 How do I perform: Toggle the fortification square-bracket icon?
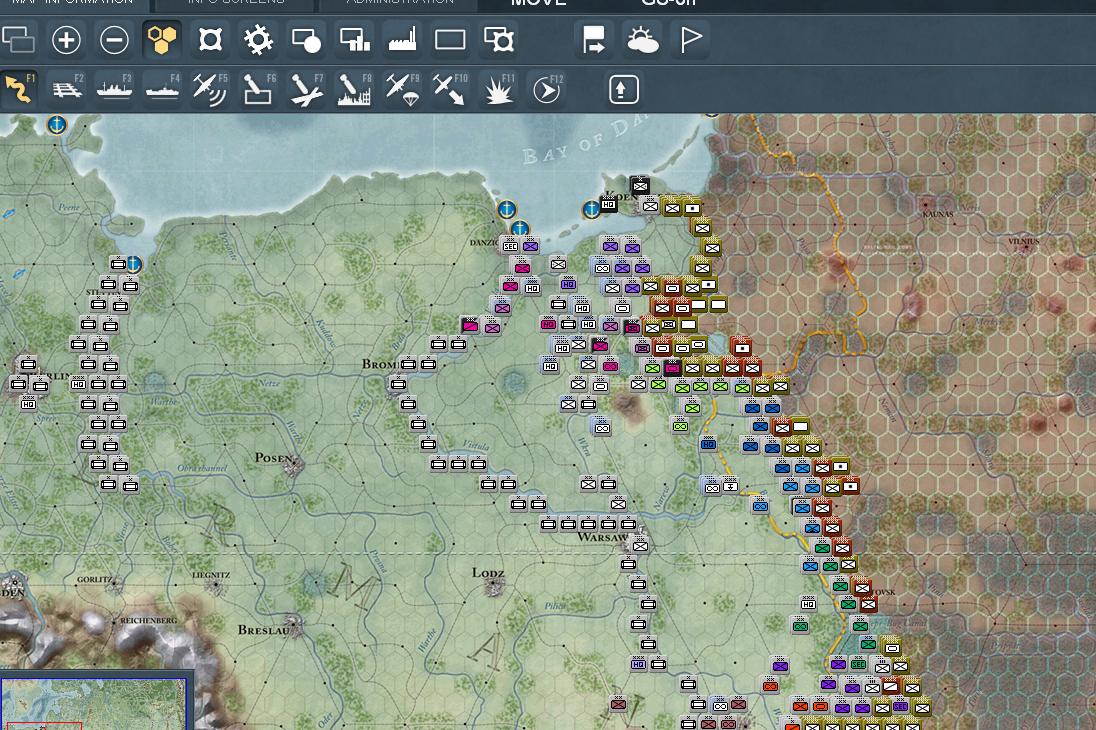point(210,39)
